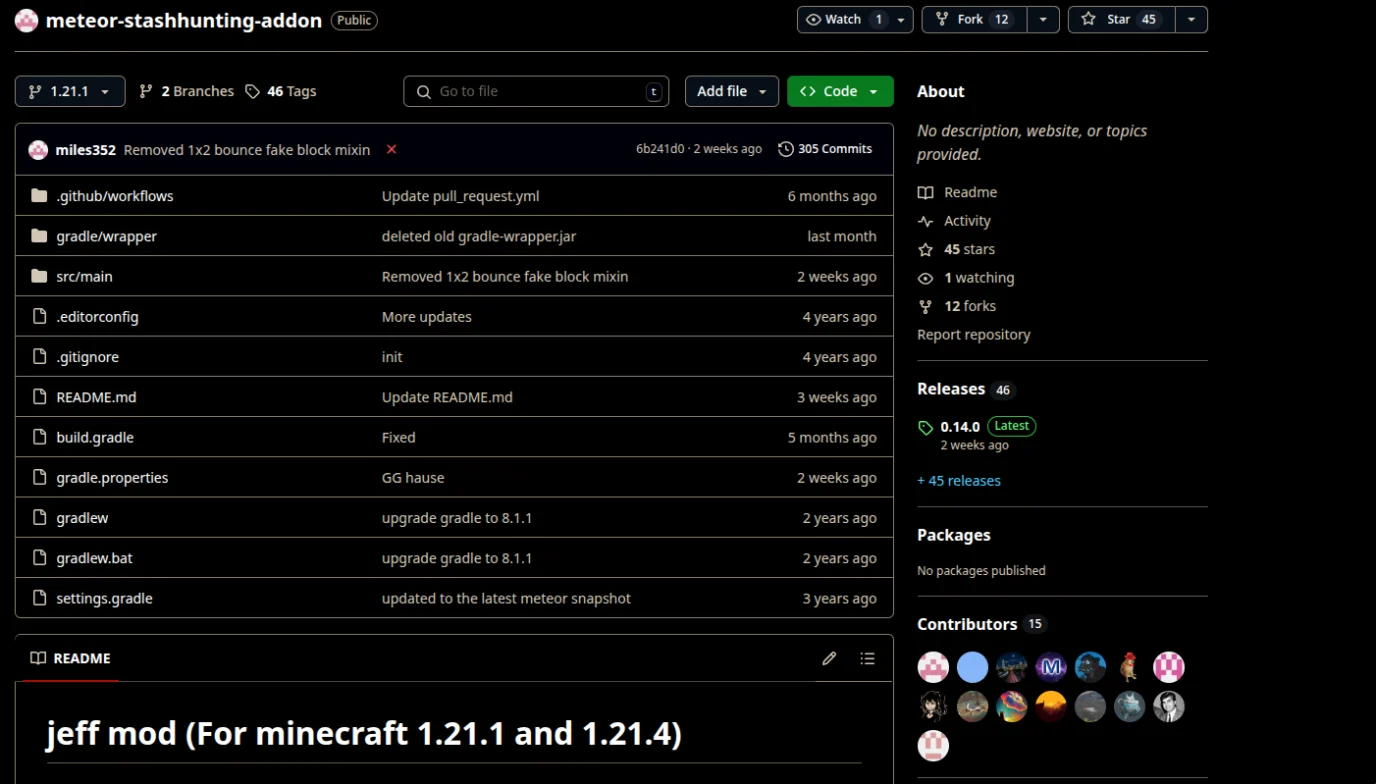This screenshot has width=1376, height=784.
Task: Click the eye icon beside 1 watching
Action: pyautogui.click(x=926, y=278)
